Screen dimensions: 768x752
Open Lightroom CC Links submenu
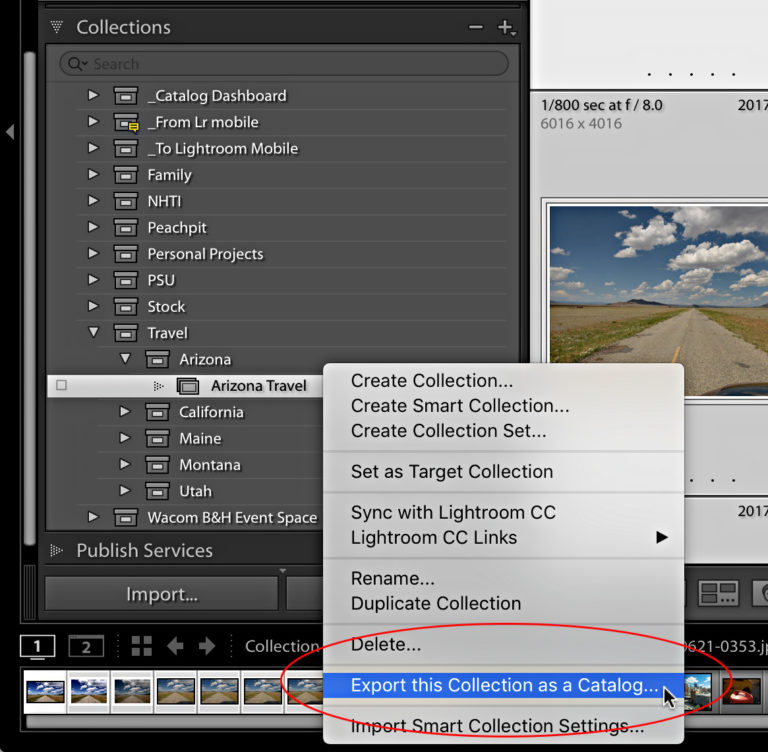[503, 537]
